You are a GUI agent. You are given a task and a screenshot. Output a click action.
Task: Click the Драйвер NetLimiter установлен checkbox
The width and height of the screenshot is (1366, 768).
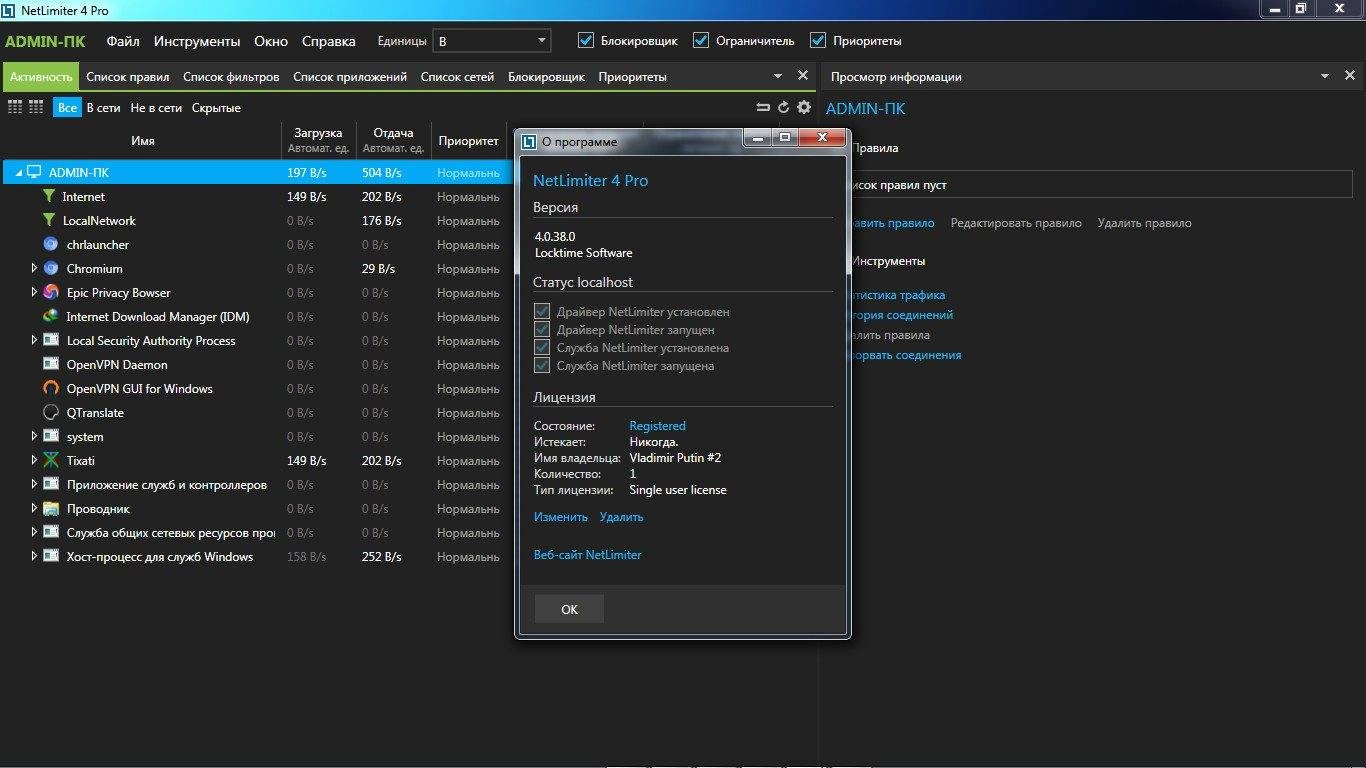tap(542, 312)
